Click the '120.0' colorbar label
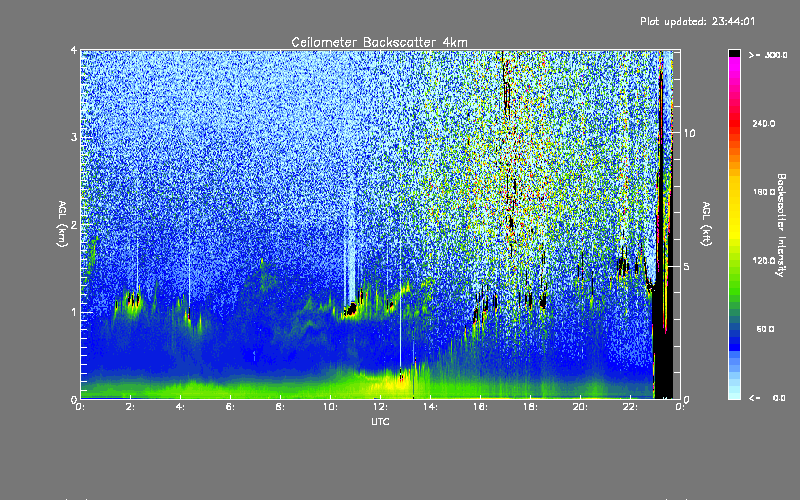Image resolution: width=800 pixels, height=500 pixels. tap(764, 260)
